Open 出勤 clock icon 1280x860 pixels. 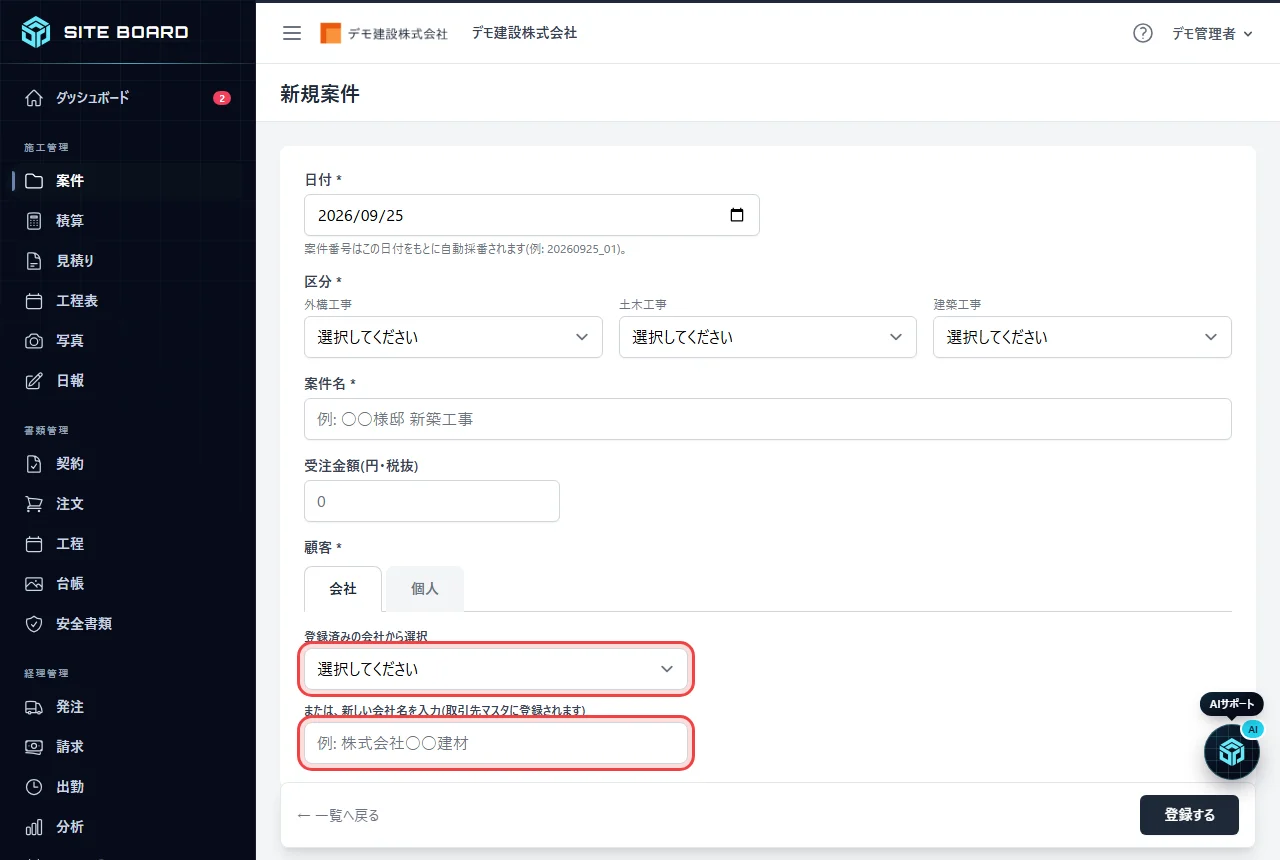pyautogui.click(x=34, y=787)
